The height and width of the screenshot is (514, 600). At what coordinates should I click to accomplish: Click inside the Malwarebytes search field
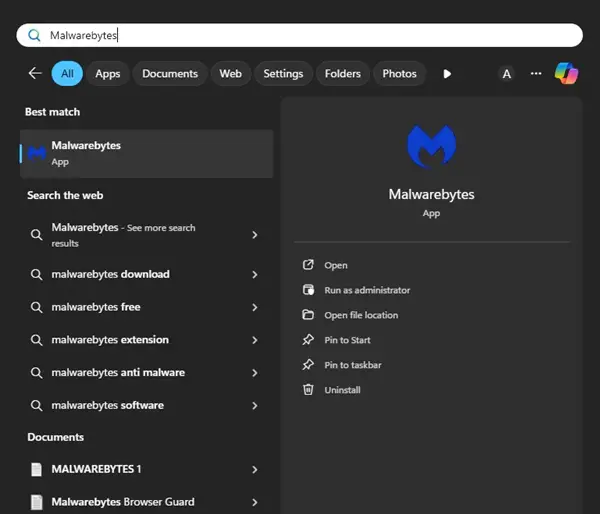(299, 35)
